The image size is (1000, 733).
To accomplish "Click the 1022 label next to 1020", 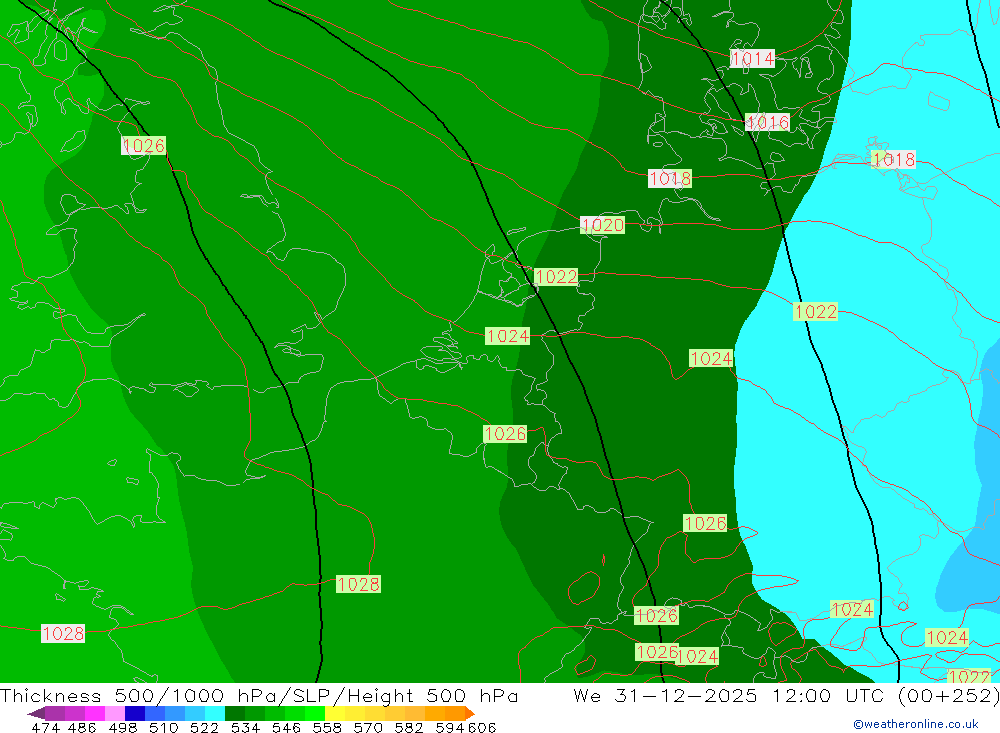I will (556, 276).
